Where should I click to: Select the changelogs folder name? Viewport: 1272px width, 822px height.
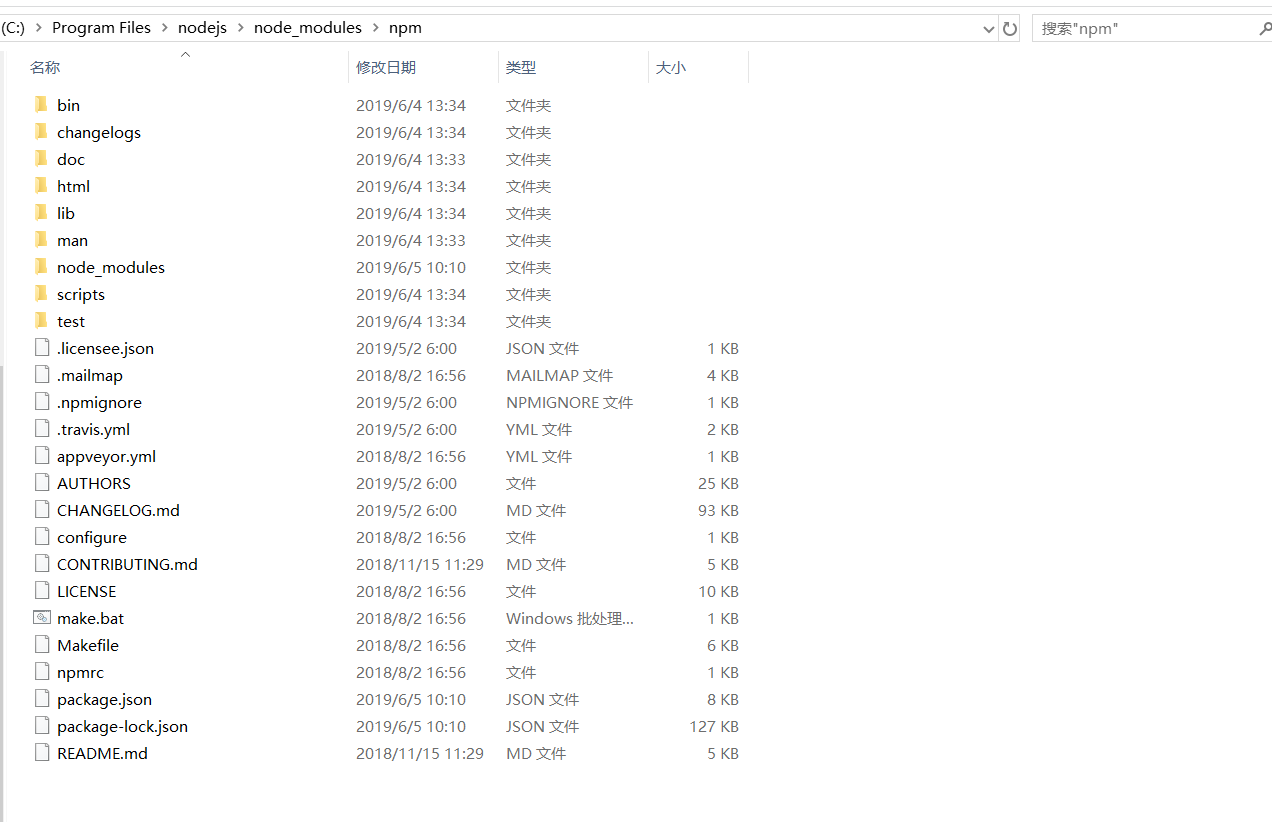[x=99, y=132]
